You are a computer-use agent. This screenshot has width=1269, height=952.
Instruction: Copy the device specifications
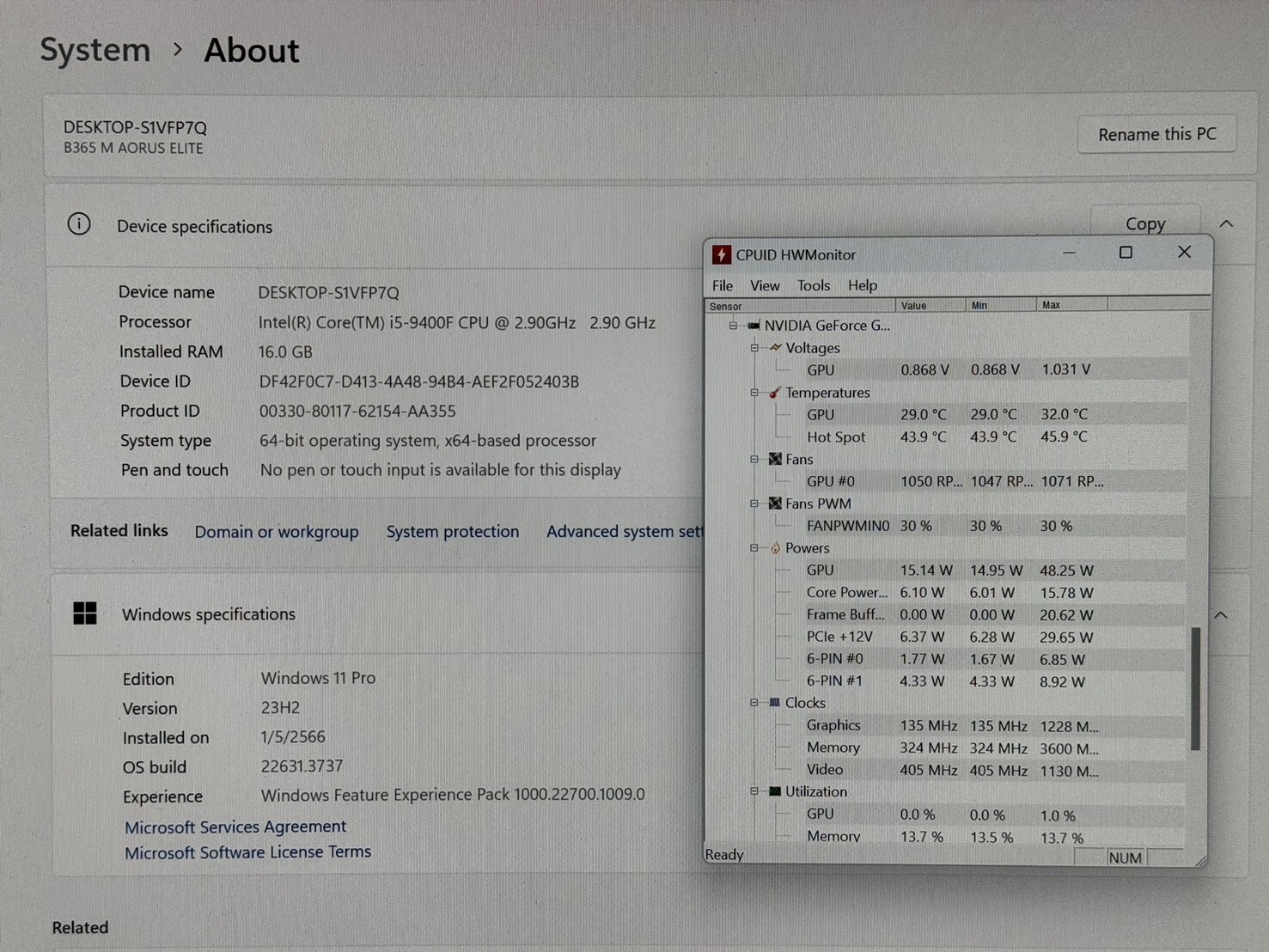pos(1145,223)
